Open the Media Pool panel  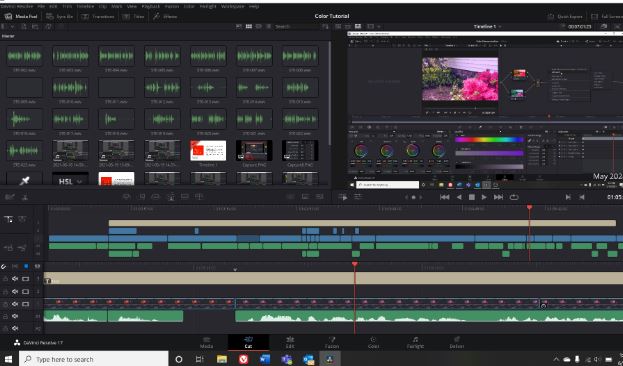tap(21, 16)
